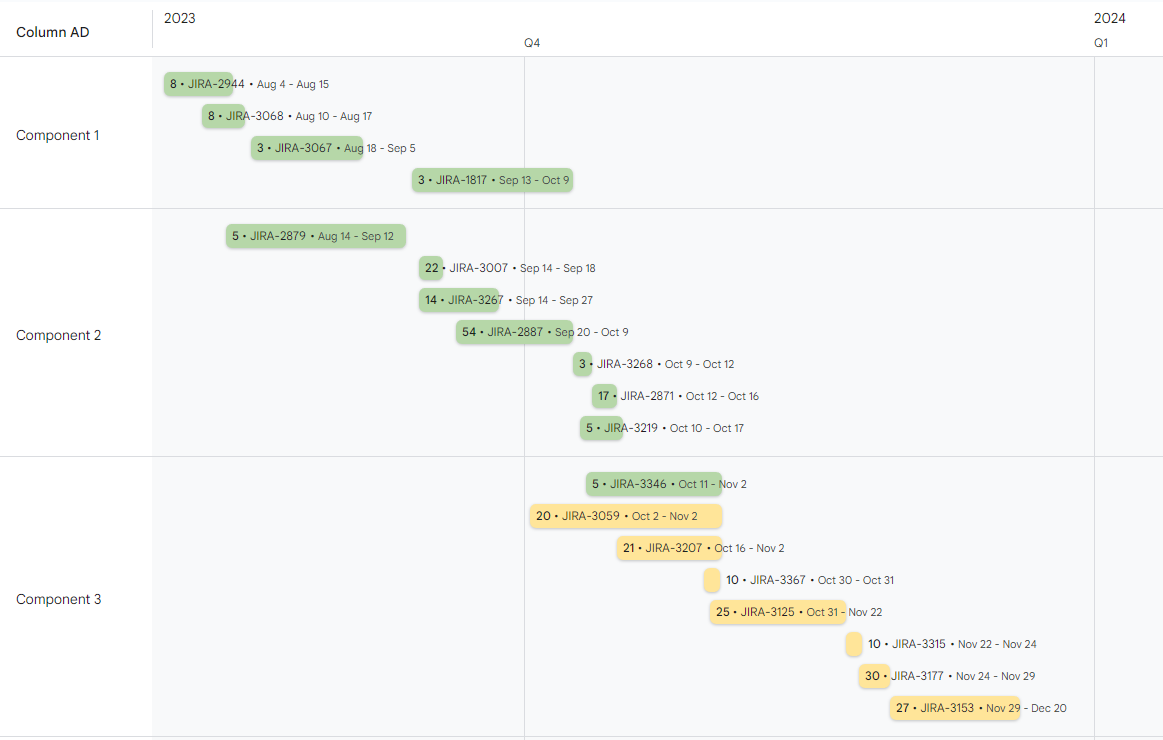Image resolution: width=1163 pixels, height=740 pixels.
Task: Click the small yellow bar beside JIRA-3367
Action: (x=712, y=579)
